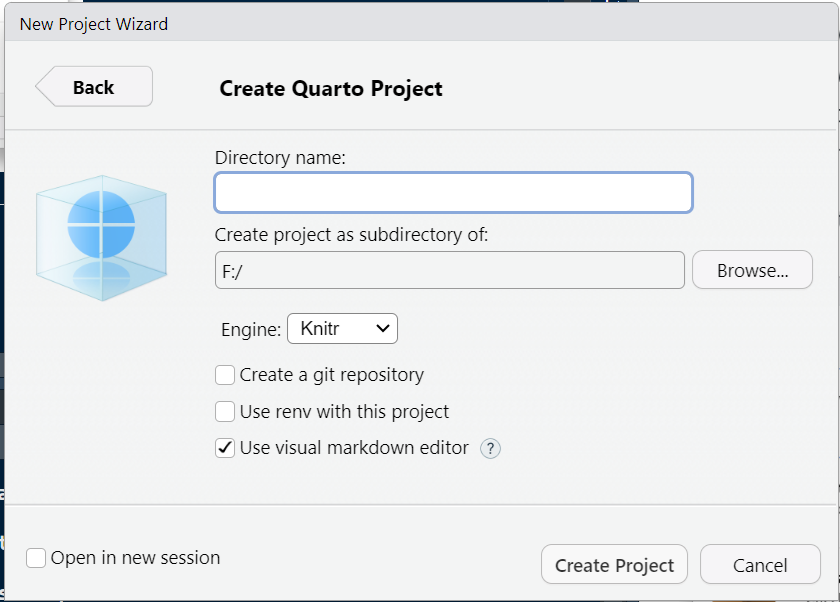The image size is (840, 602).
Task: Click the Use visual markdown editor label text
Action: pyautogui.click(x=354, y=448)
